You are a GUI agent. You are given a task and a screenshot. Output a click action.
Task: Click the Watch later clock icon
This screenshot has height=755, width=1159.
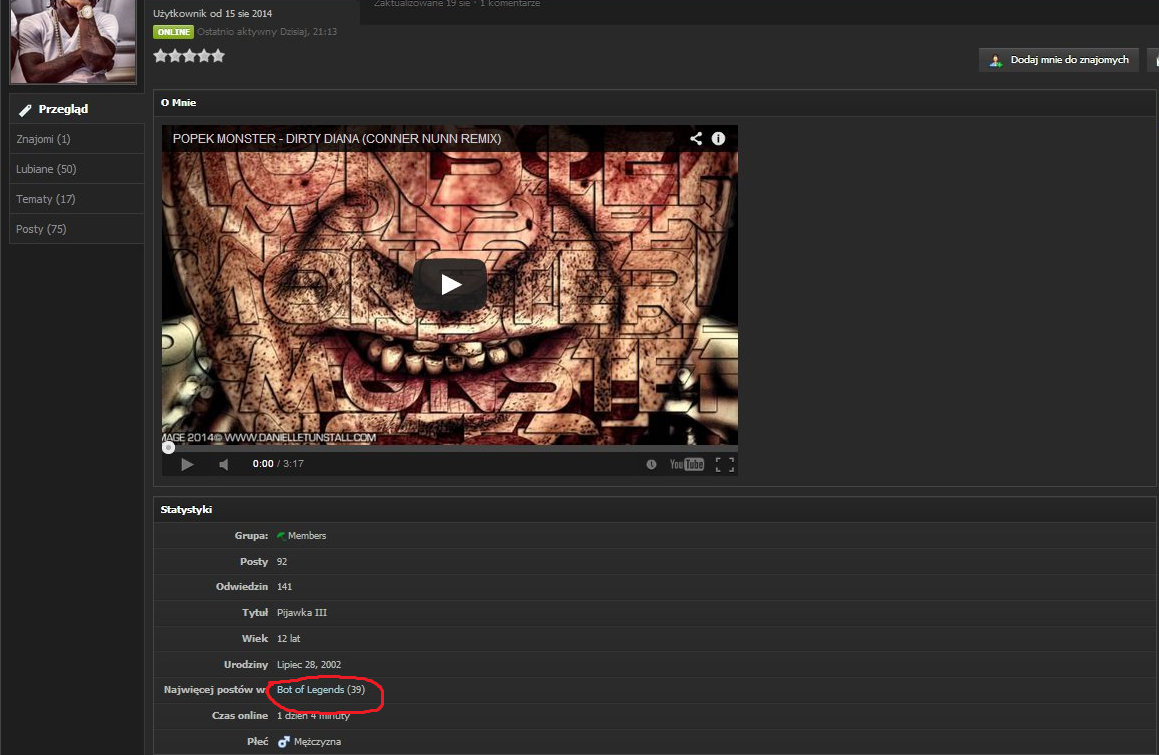[651, 464]
